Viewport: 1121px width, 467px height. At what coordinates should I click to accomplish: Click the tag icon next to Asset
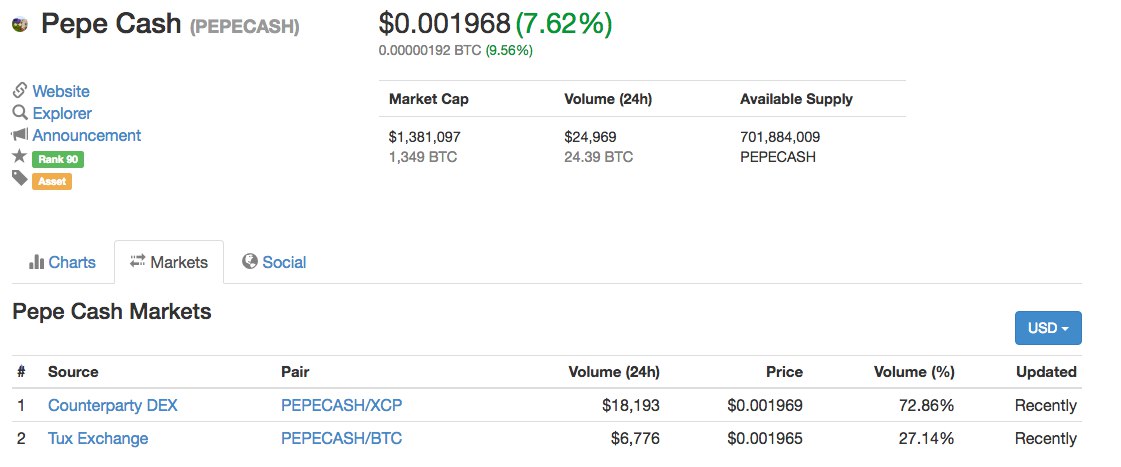tap(20, 178)
